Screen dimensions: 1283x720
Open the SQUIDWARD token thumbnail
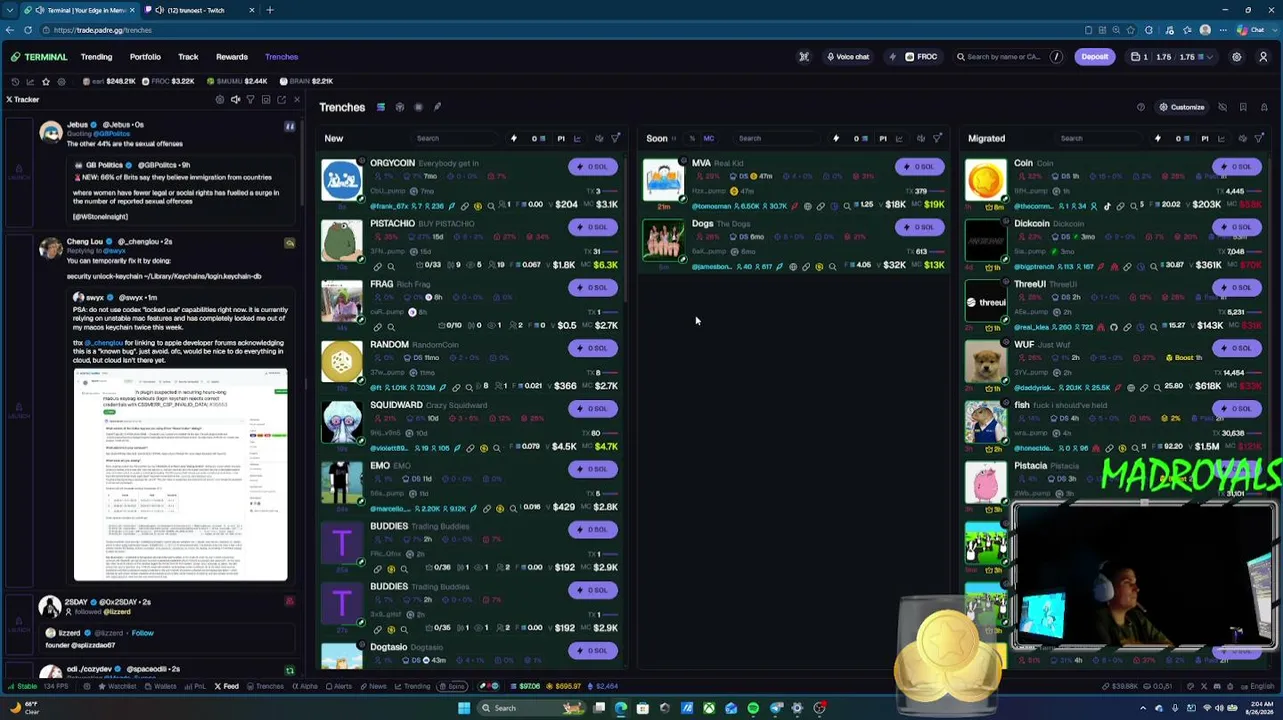pos(342,422)
